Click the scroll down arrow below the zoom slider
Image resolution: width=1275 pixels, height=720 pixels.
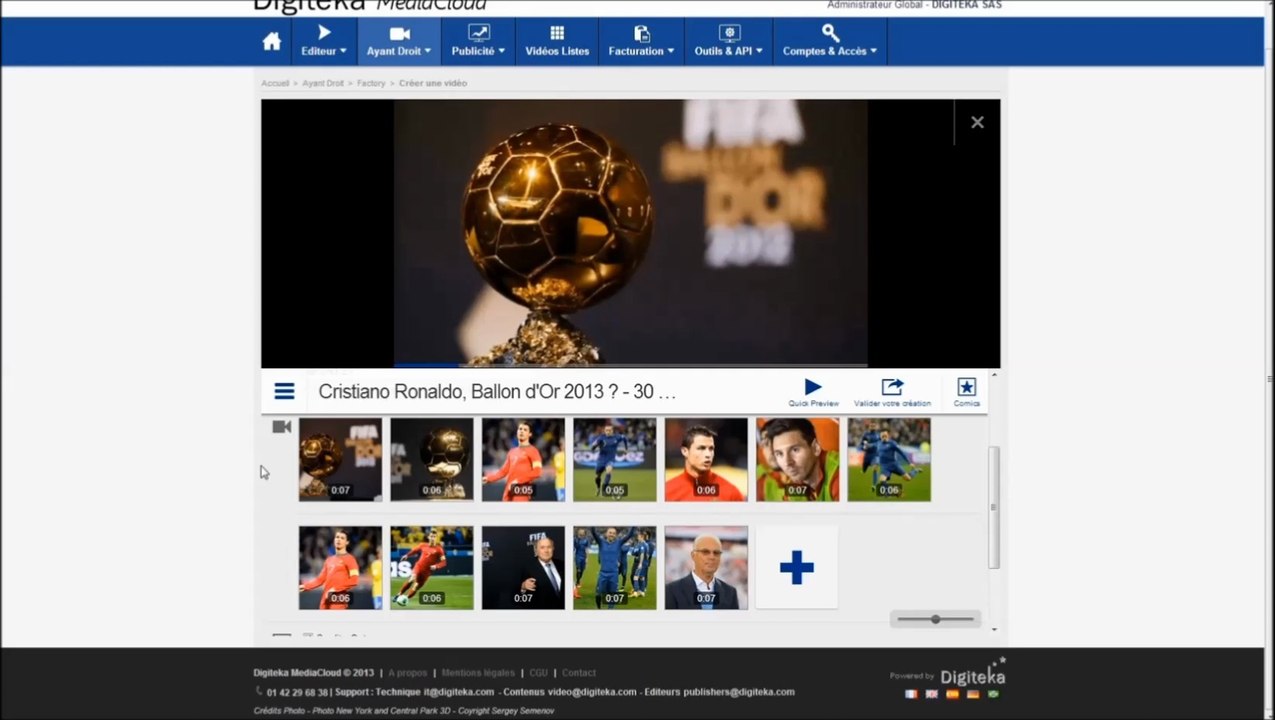[x=993, y=630]
